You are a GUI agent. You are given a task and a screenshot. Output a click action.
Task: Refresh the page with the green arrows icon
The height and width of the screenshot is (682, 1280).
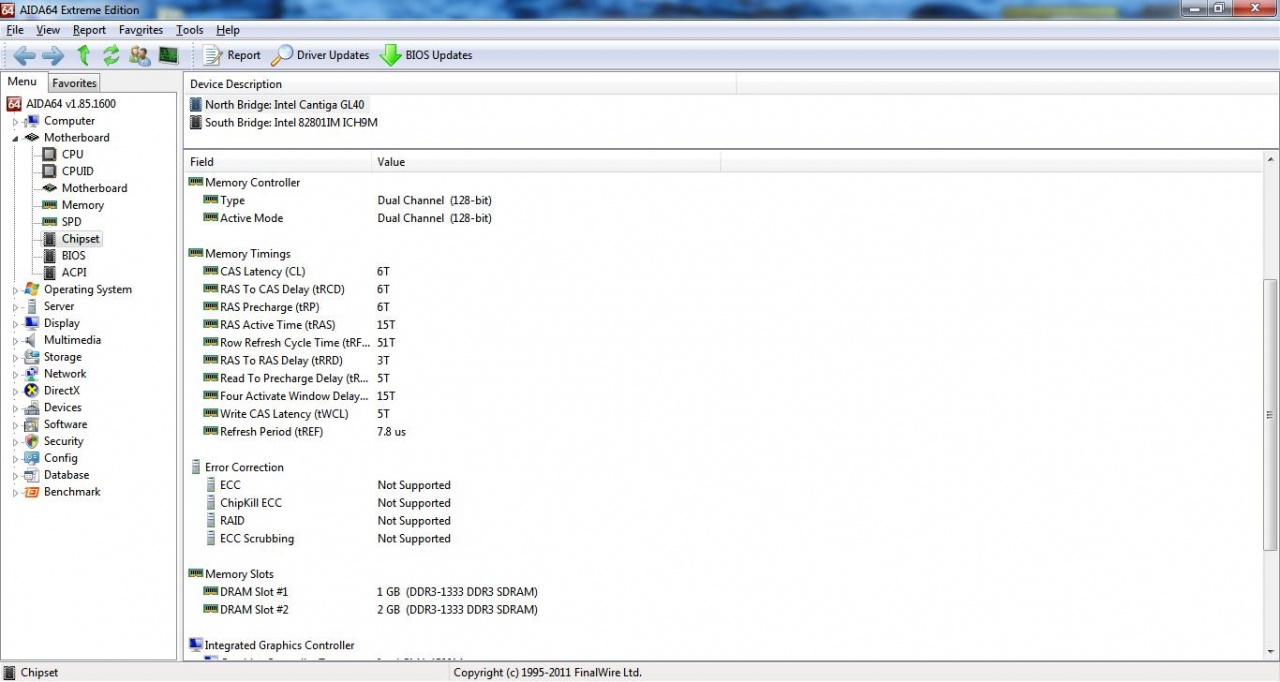point(111,56)
